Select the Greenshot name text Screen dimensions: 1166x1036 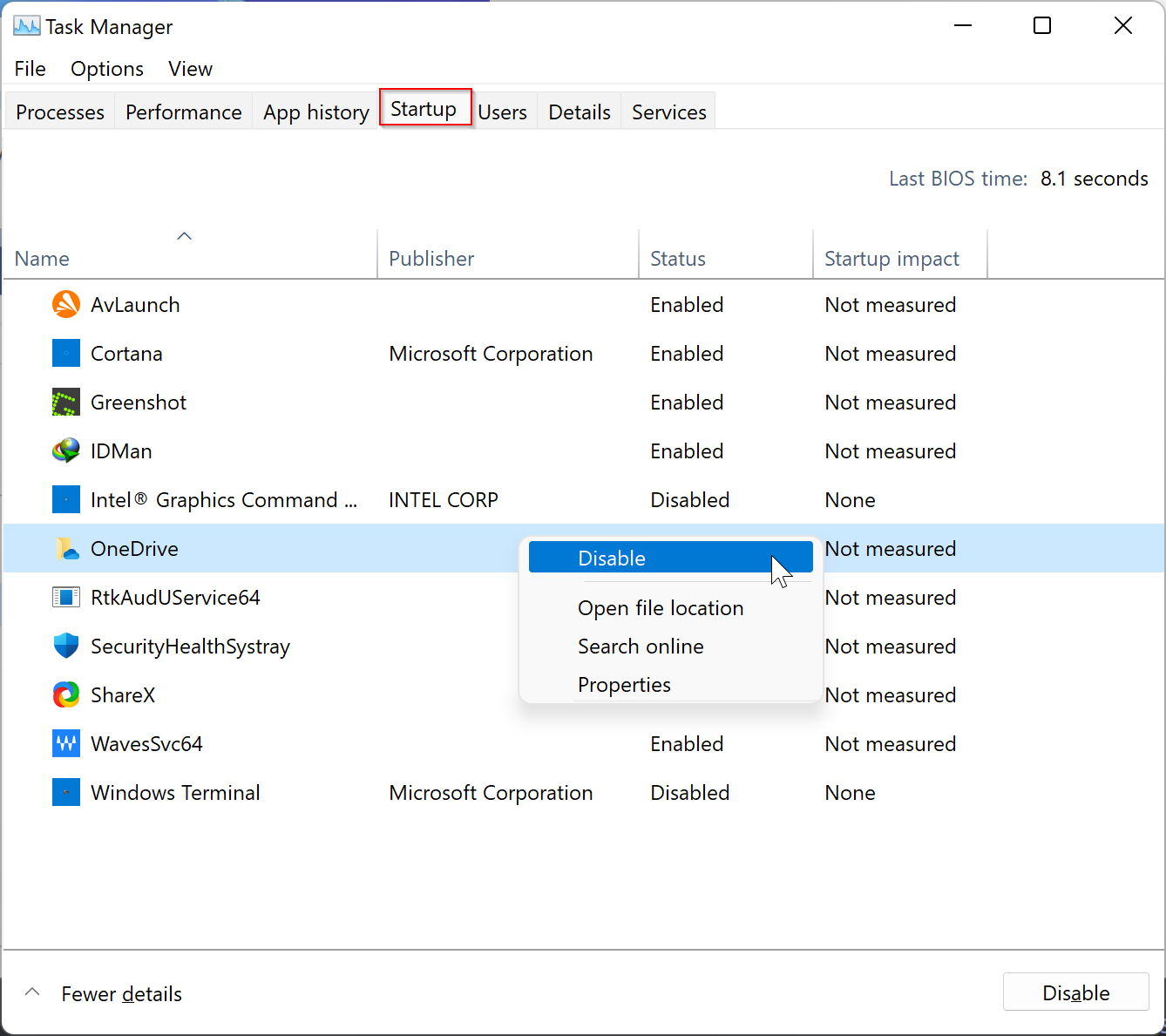pyautogui.click(x=139, y=403)
